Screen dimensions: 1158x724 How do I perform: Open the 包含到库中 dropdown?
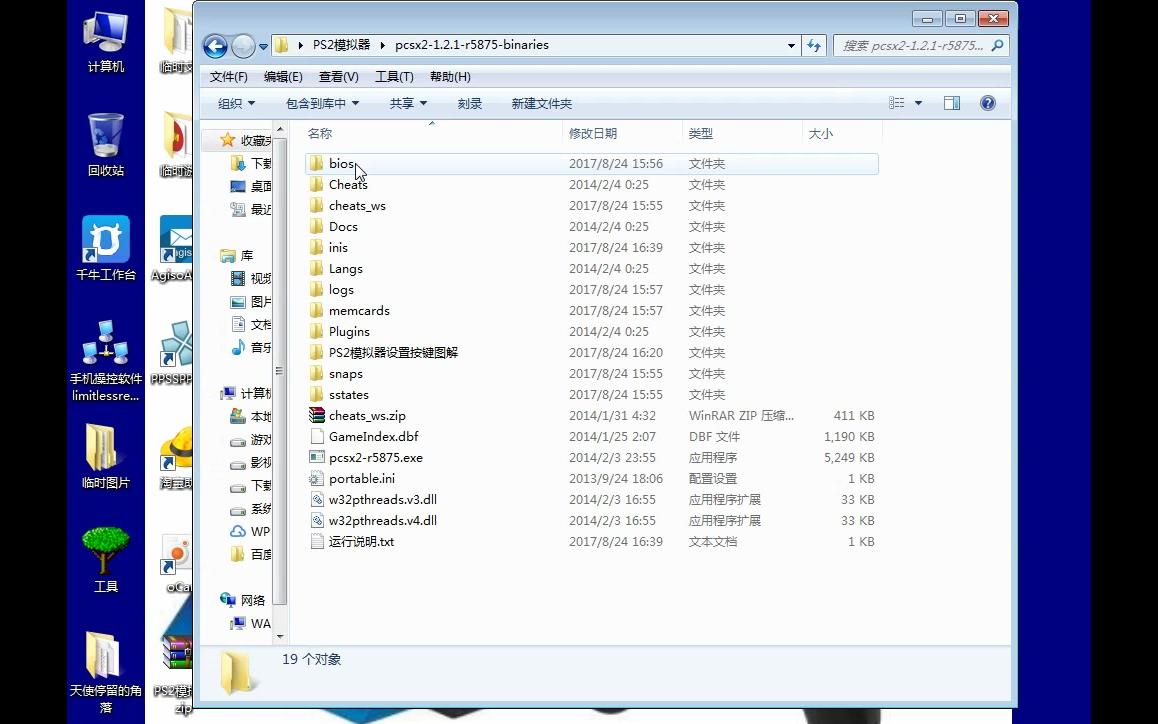[x=322, y=103]
